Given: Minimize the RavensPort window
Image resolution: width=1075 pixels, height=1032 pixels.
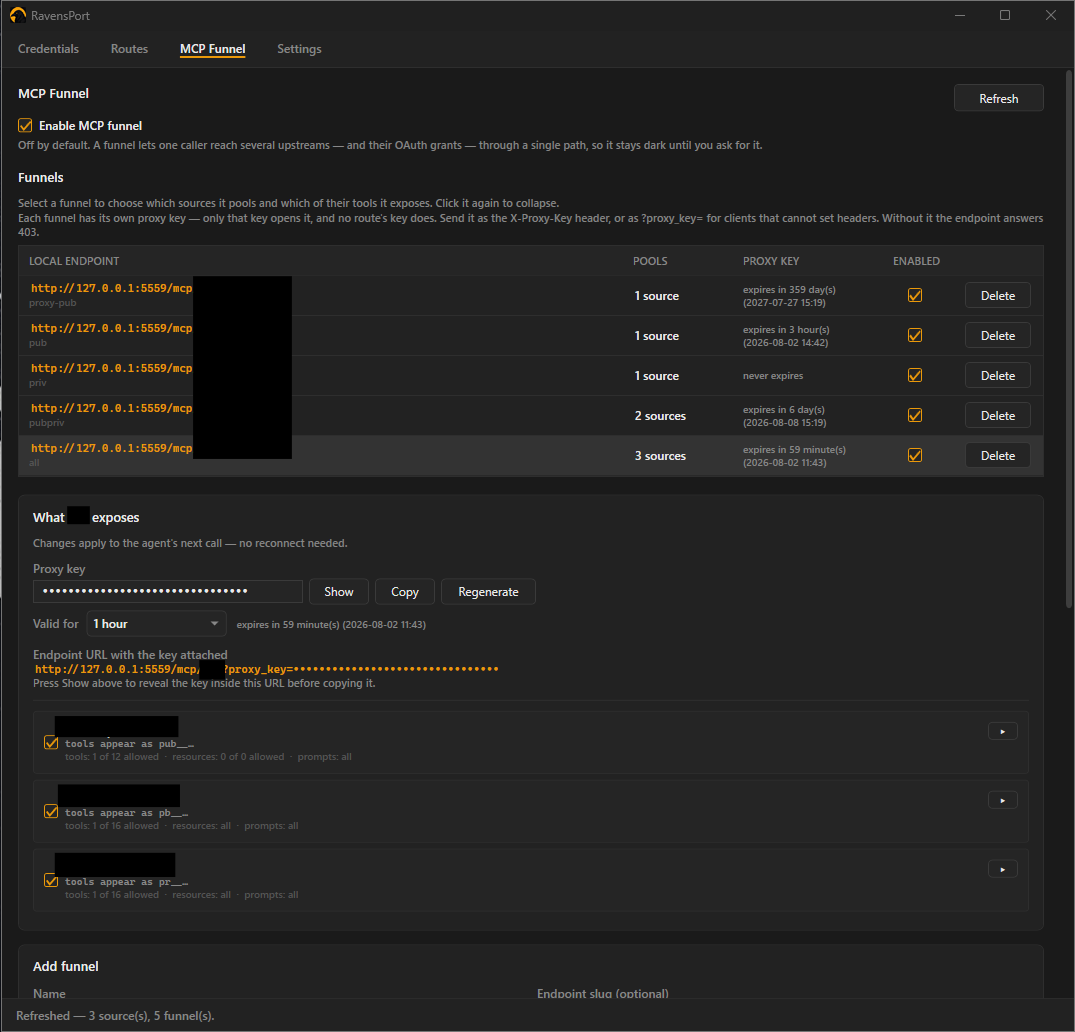Looking at the screenshot, I should coord(960,15).
